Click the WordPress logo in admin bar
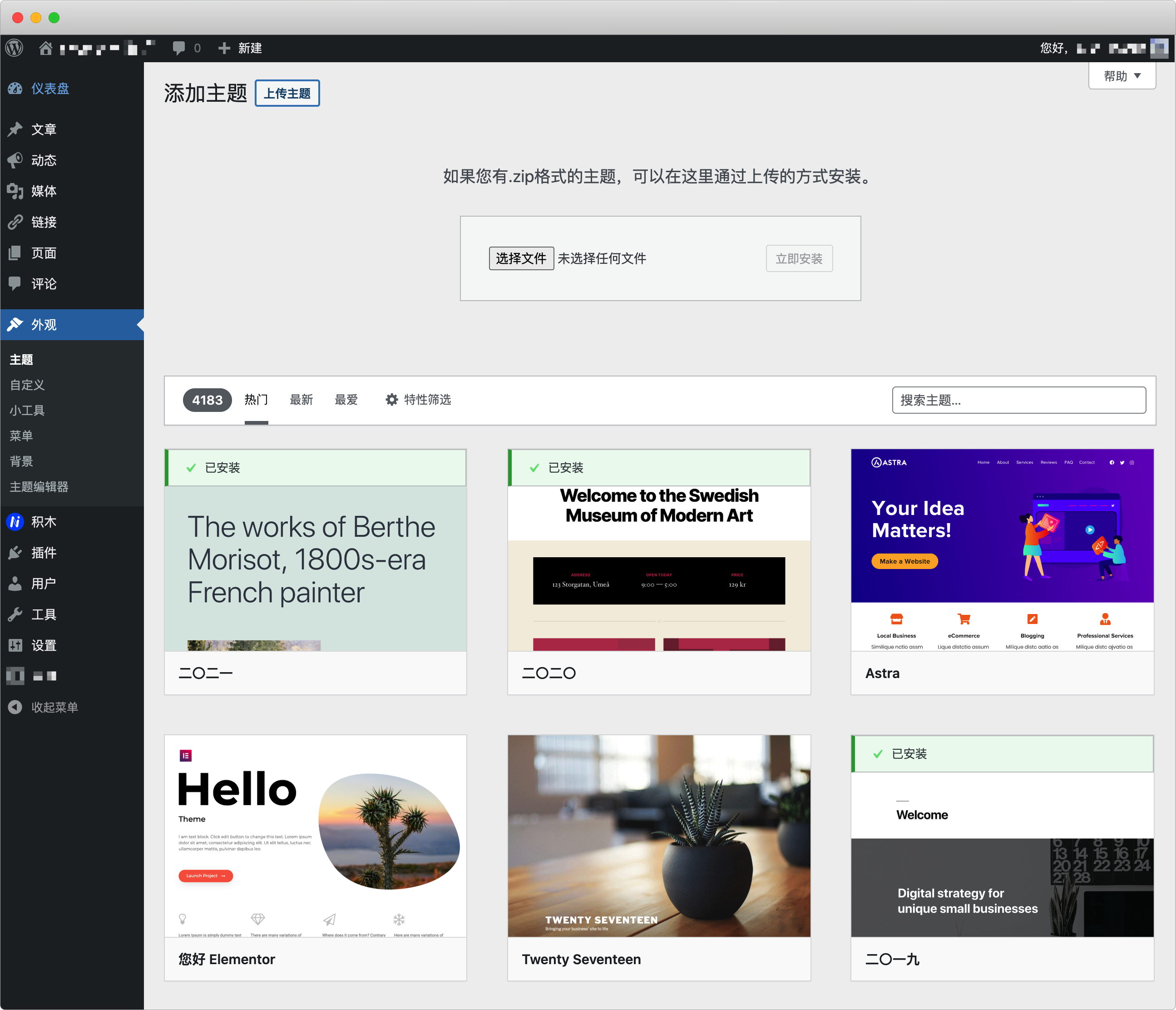Viewport: 1176px width, 1010px height. coord(15,48)
